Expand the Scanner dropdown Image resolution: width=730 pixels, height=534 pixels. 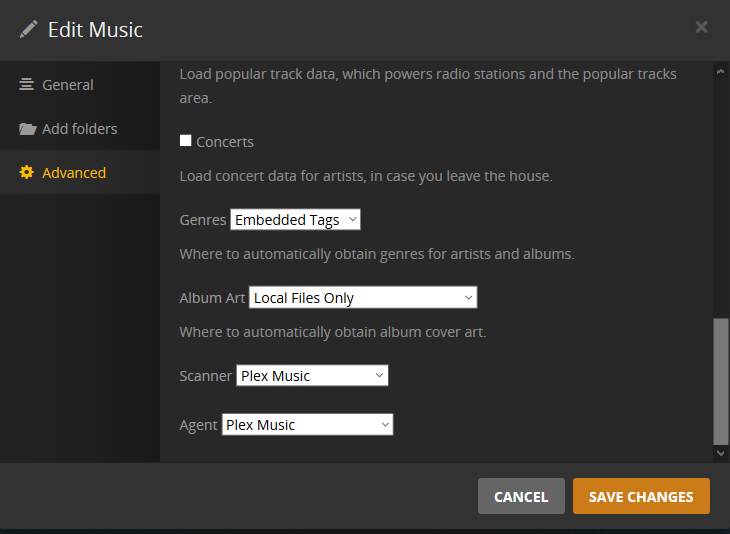coord(312,376)
